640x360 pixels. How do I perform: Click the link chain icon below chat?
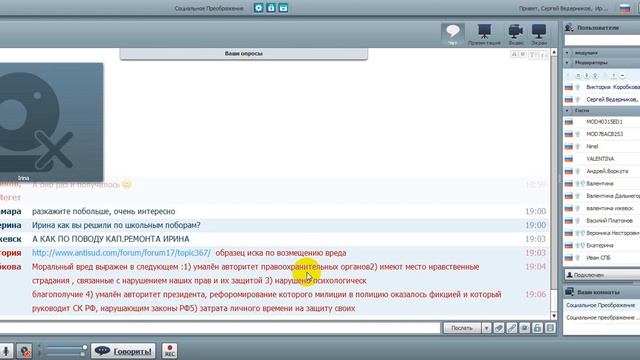[511, 328]
